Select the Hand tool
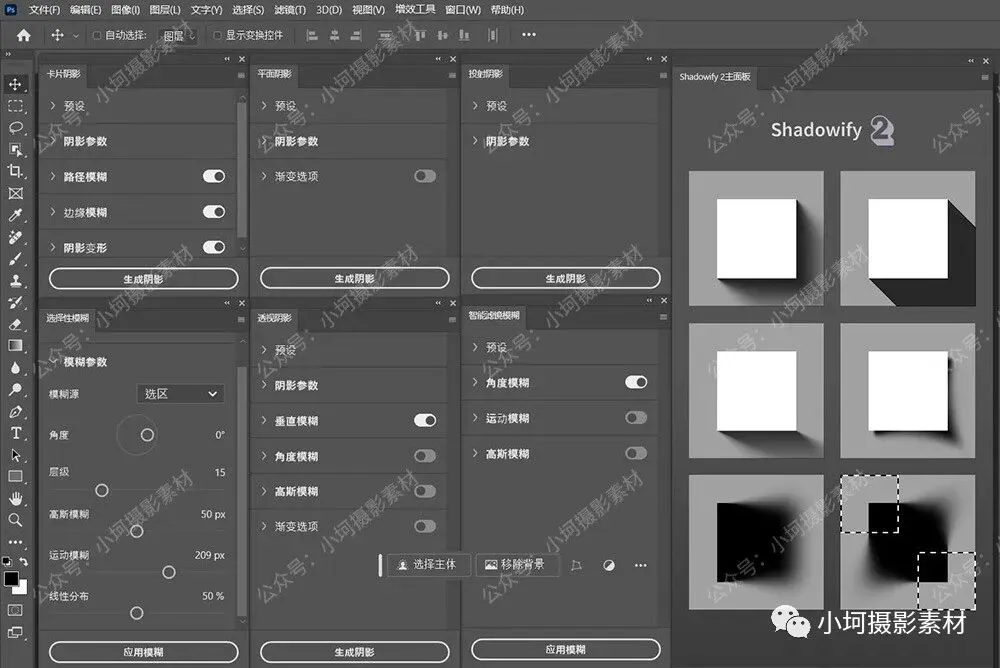 pos(15,498)
